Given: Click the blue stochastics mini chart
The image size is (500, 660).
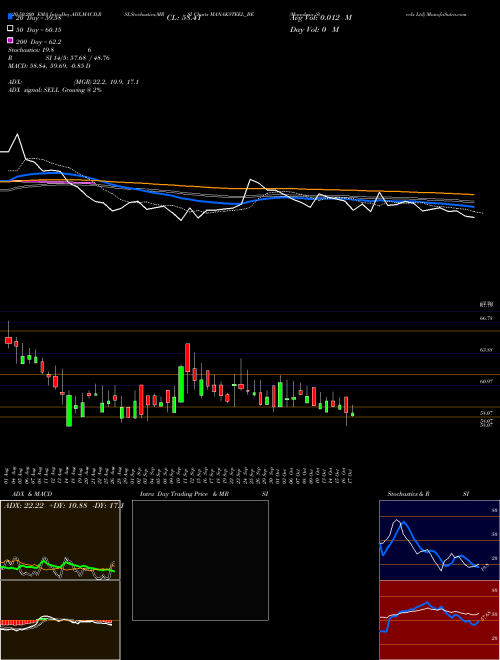Looking at the screenshot, I should pyautogui.click(x=439, y=540).
